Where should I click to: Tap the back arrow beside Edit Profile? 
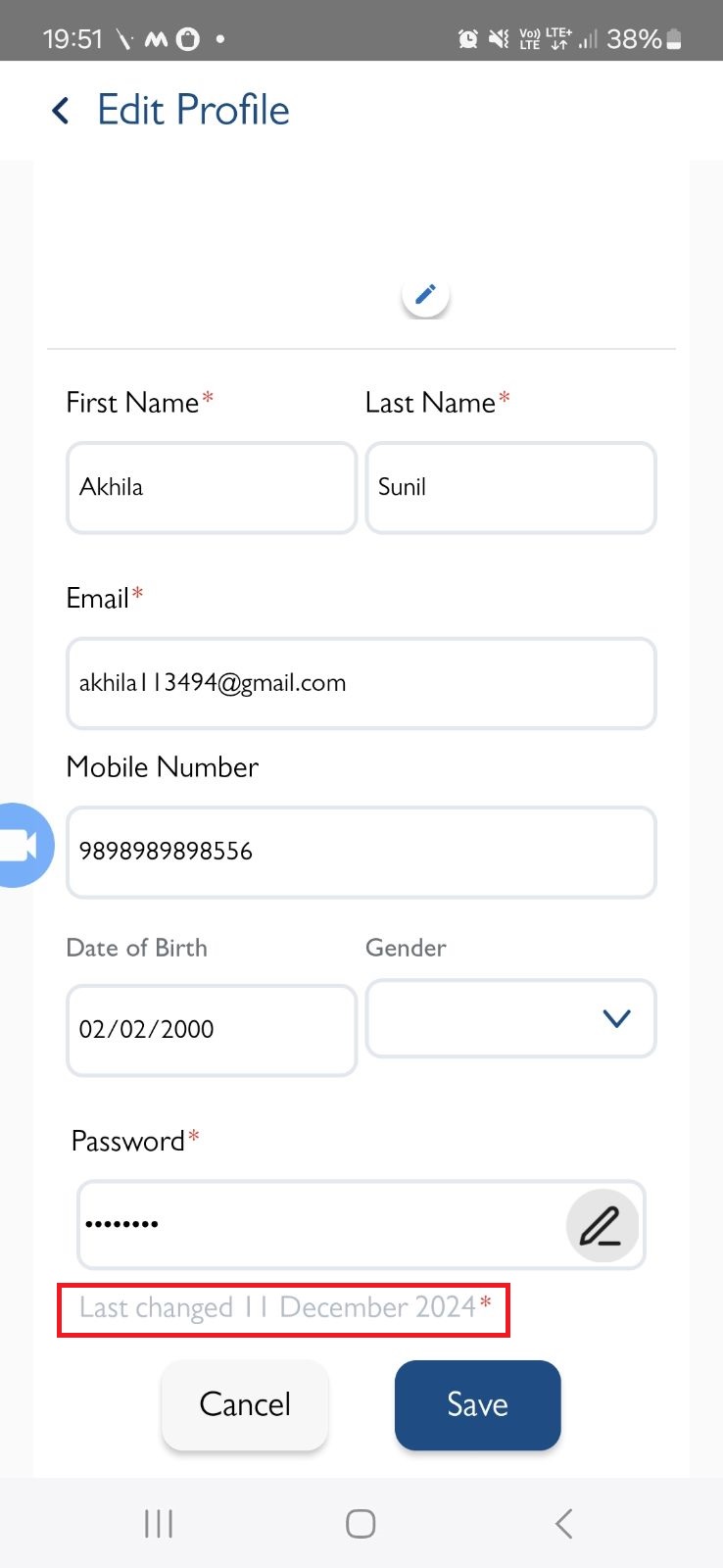pos(61,111)
